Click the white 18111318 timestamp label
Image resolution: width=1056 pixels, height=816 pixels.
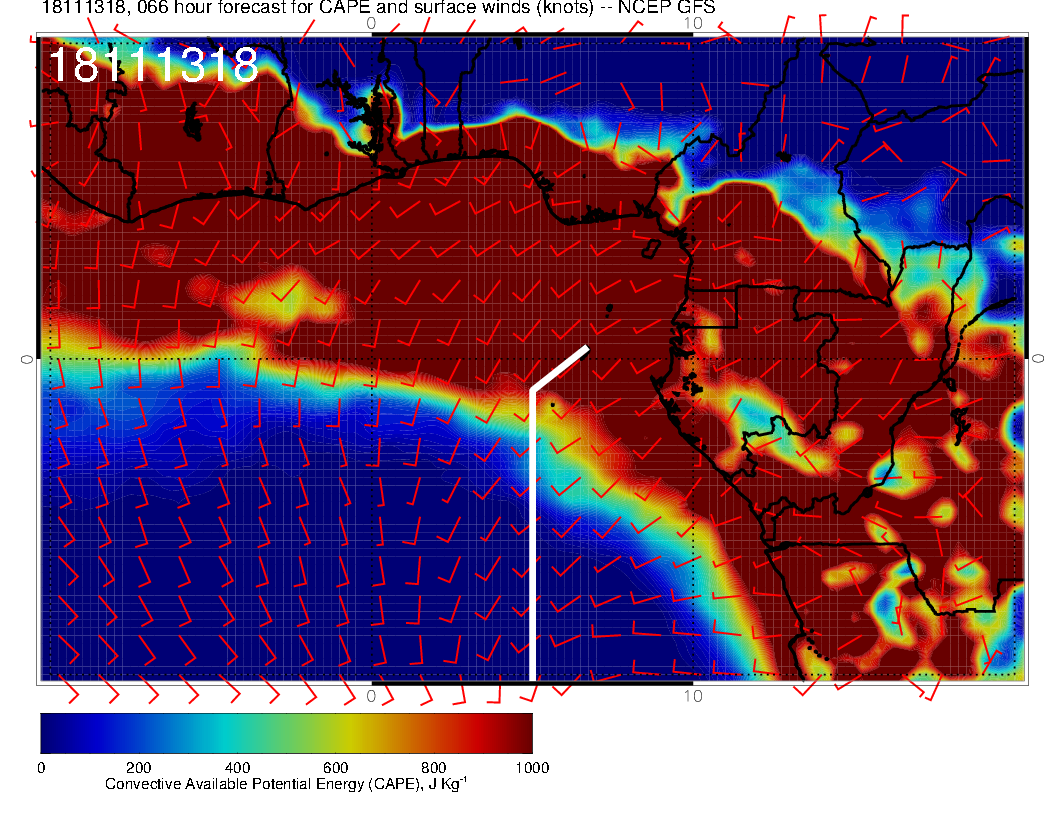[153, 67]
